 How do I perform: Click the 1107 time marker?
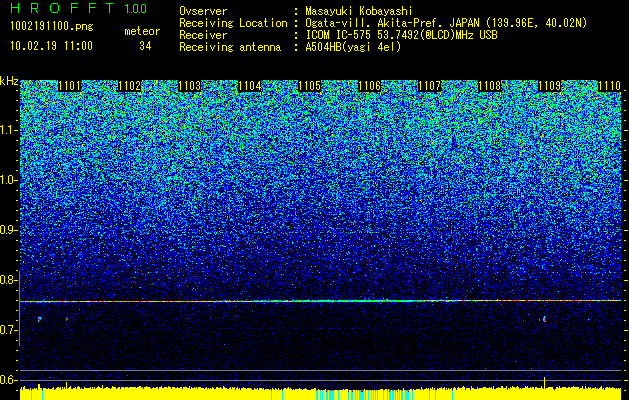click(429, 86)
